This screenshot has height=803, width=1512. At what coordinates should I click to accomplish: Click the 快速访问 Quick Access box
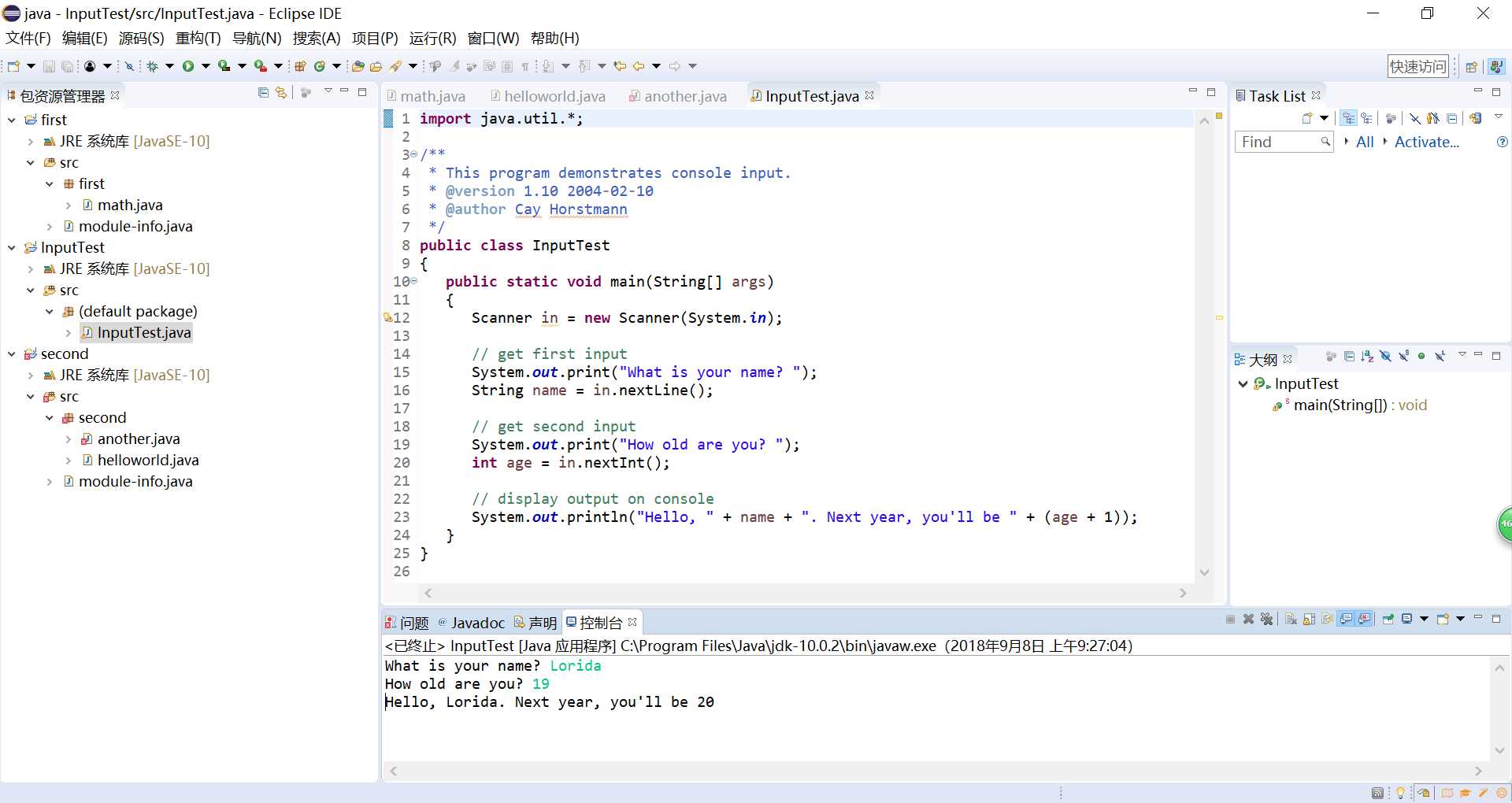coord(1418,67)
